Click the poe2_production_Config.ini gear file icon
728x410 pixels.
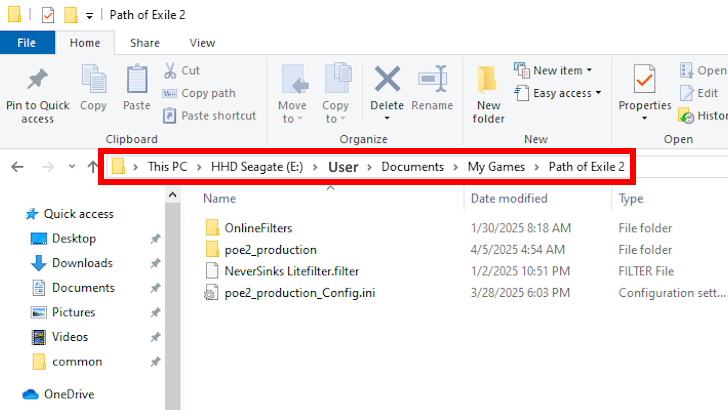(x=211, y=293)
